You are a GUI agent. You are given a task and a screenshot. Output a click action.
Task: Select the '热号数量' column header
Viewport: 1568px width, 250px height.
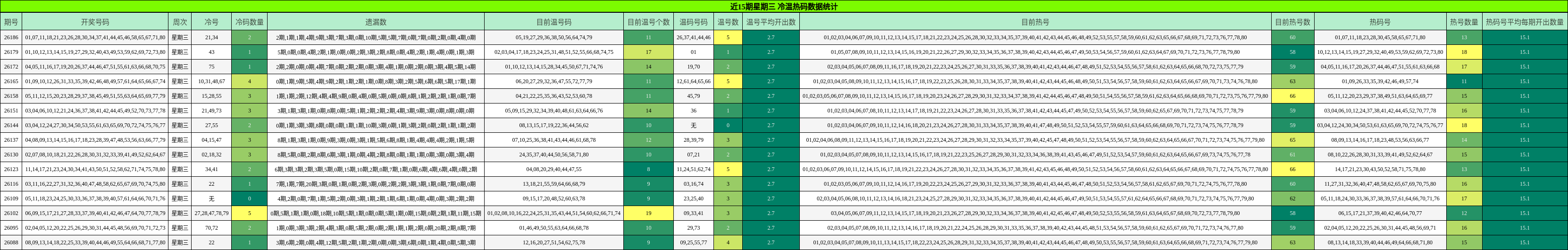click(x=1464, y=22)
